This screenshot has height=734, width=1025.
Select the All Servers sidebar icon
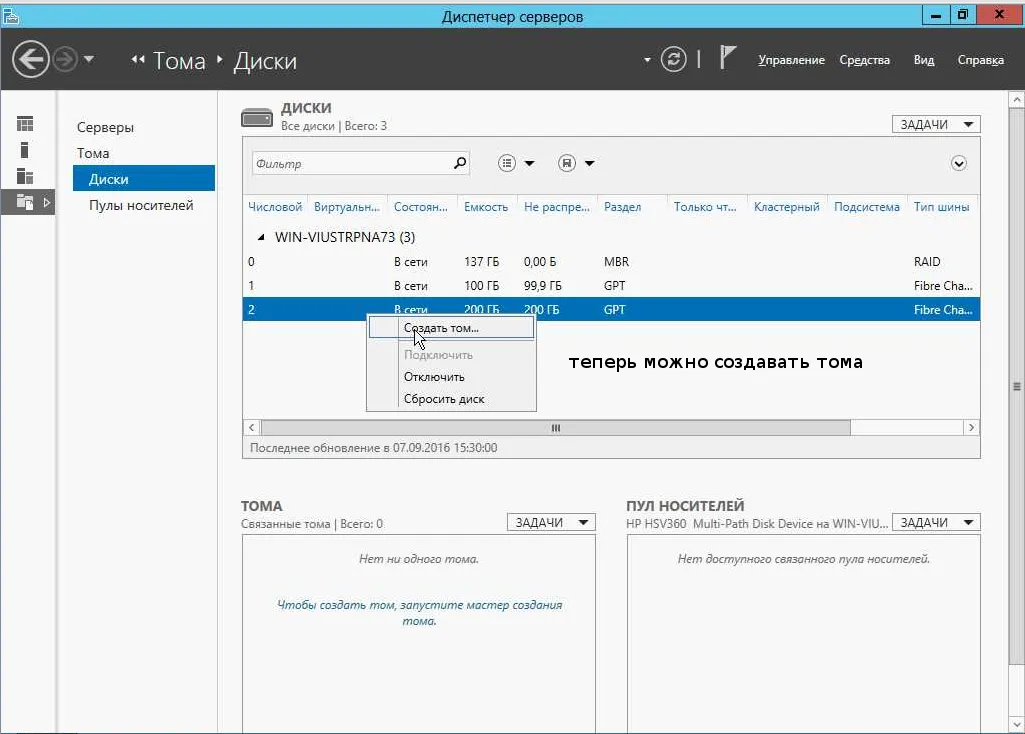pos(25,176)
